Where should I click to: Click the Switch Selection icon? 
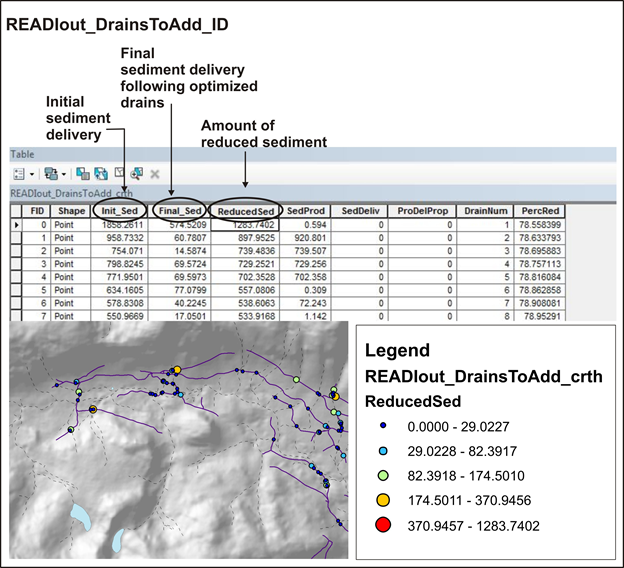(x=99, y=173)
